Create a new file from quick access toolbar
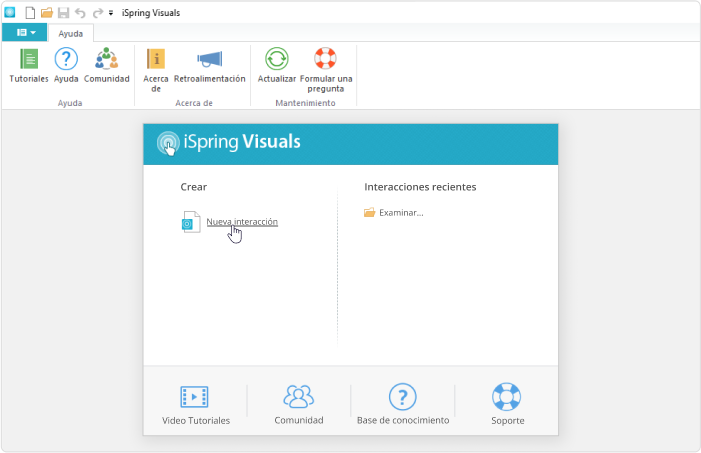 coord(30,13)
